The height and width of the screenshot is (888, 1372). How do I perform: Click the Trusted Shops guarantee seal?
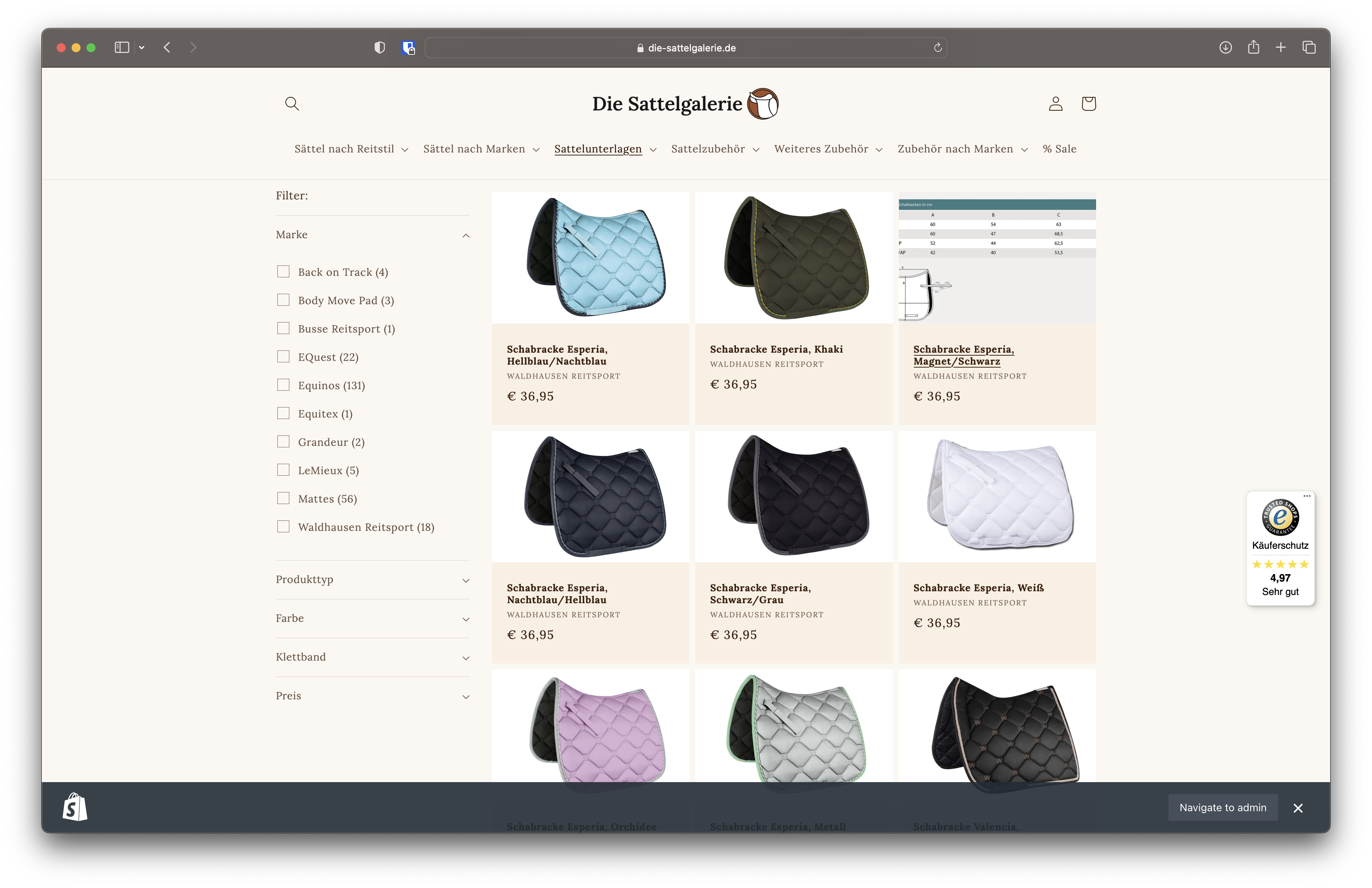coord(1280,517)
